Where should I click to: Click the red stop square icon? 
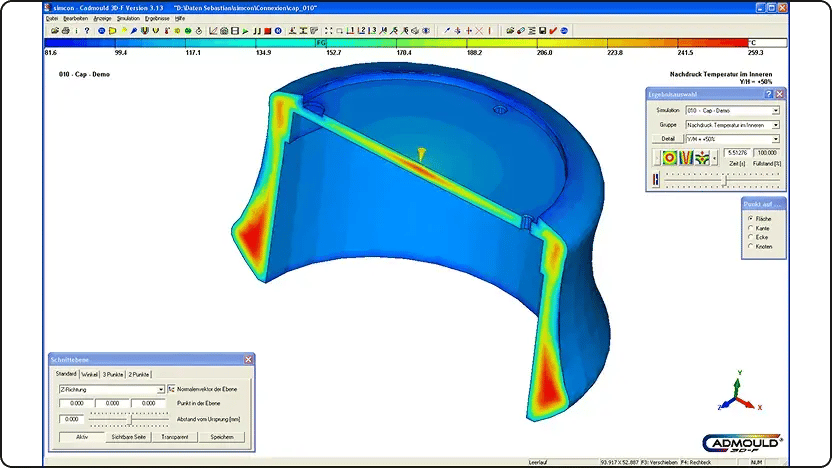(268, 31)
